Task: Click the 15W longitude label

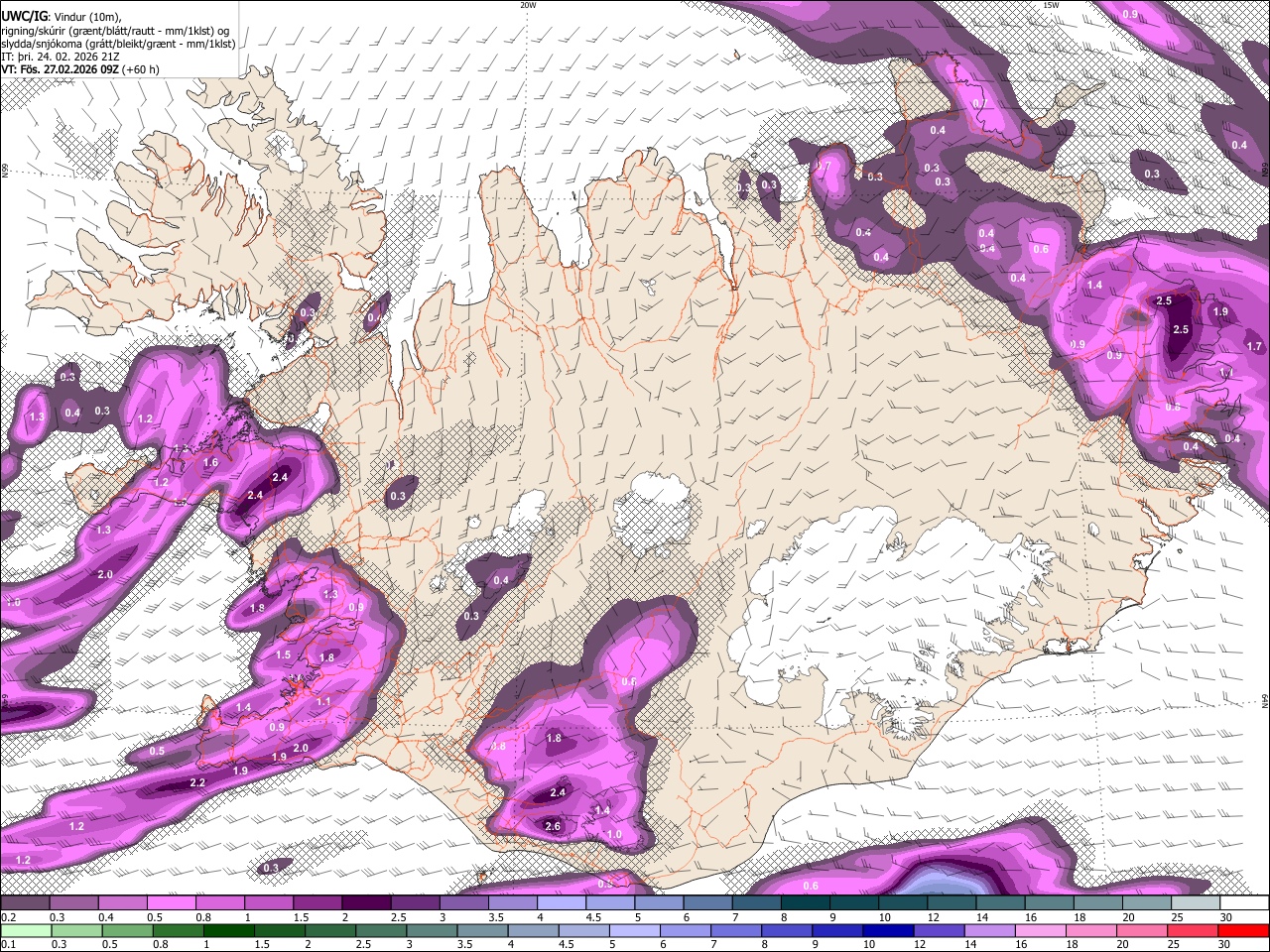Action: click(1051, 5)
